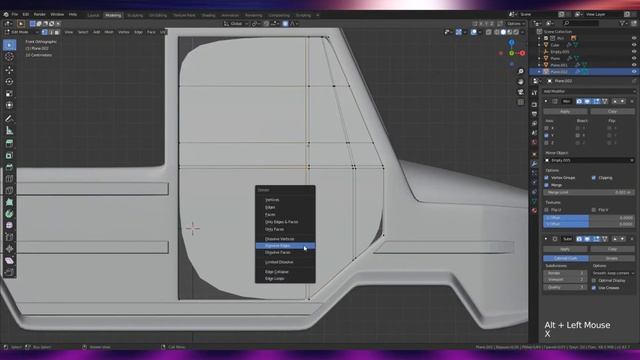Select the Inset Faces tool
The image size is (640, 360).
9,155
